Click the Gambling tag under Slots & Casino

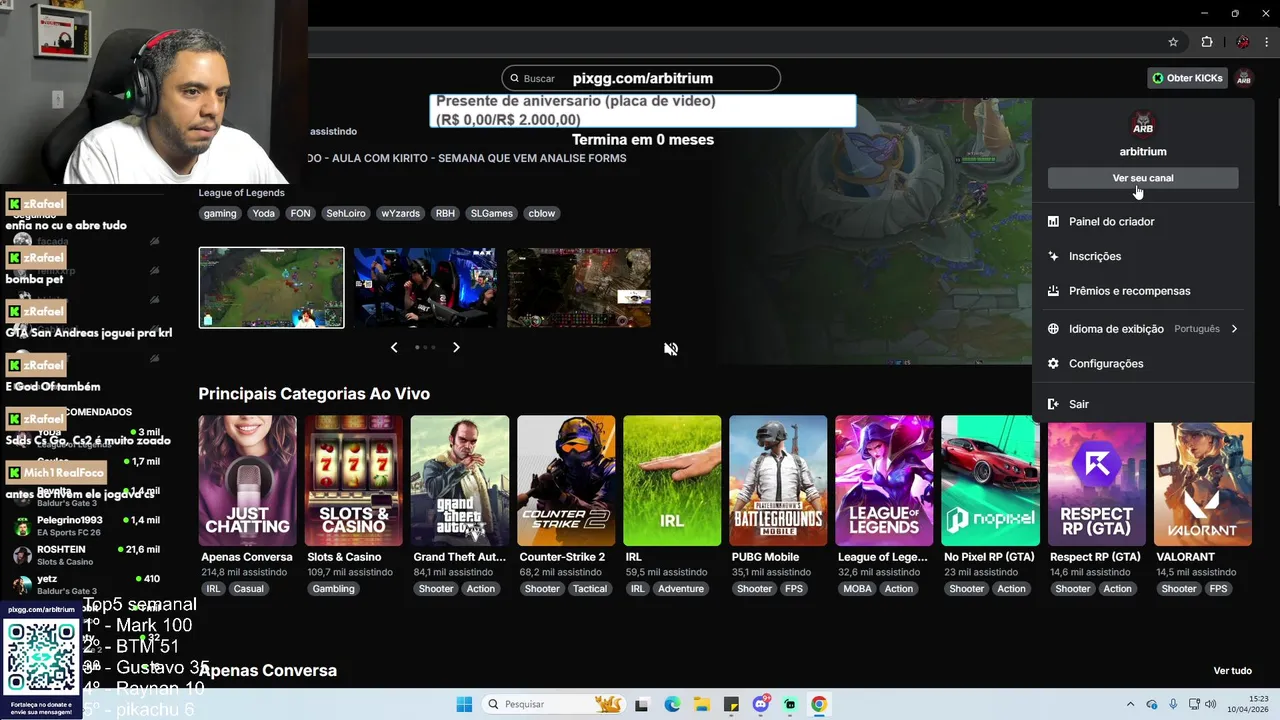pos(333,589)
